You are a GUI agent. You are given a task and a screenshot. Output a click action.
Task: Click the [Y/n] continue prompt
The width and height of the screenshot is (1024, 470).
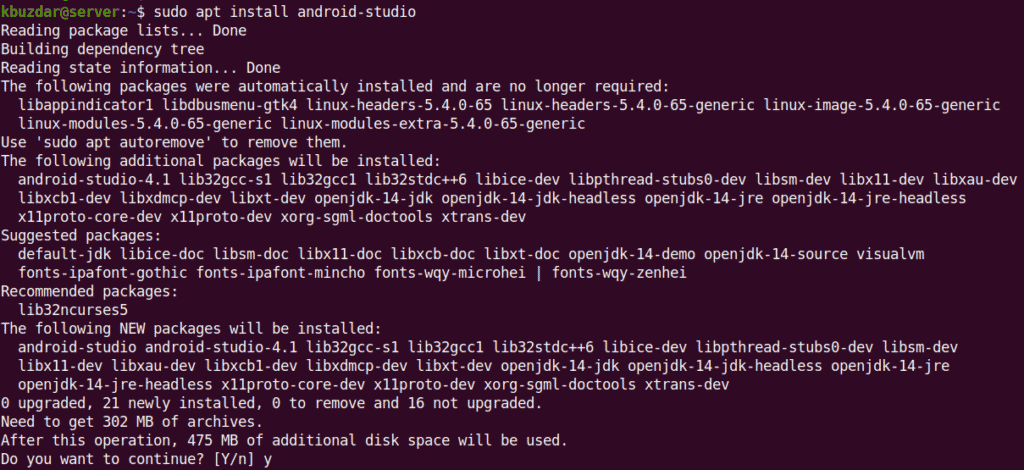click(235, 460)
